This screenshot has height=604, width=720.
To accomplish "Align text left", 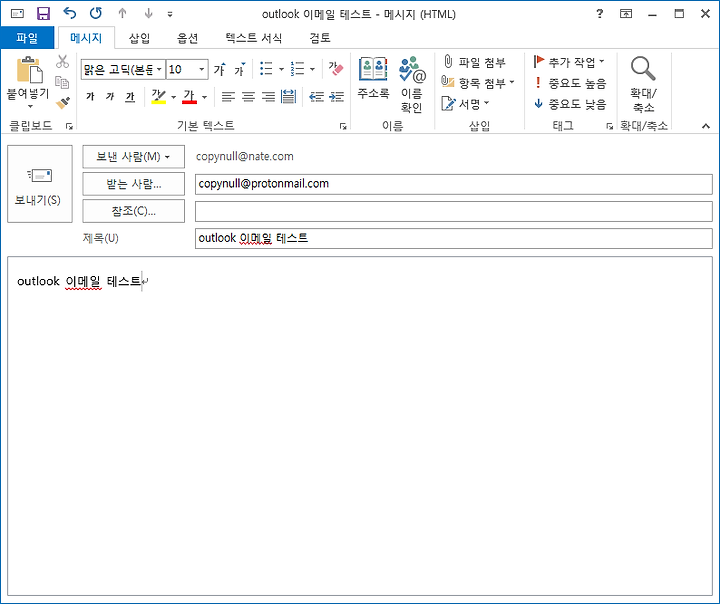I will pos(228,96).
